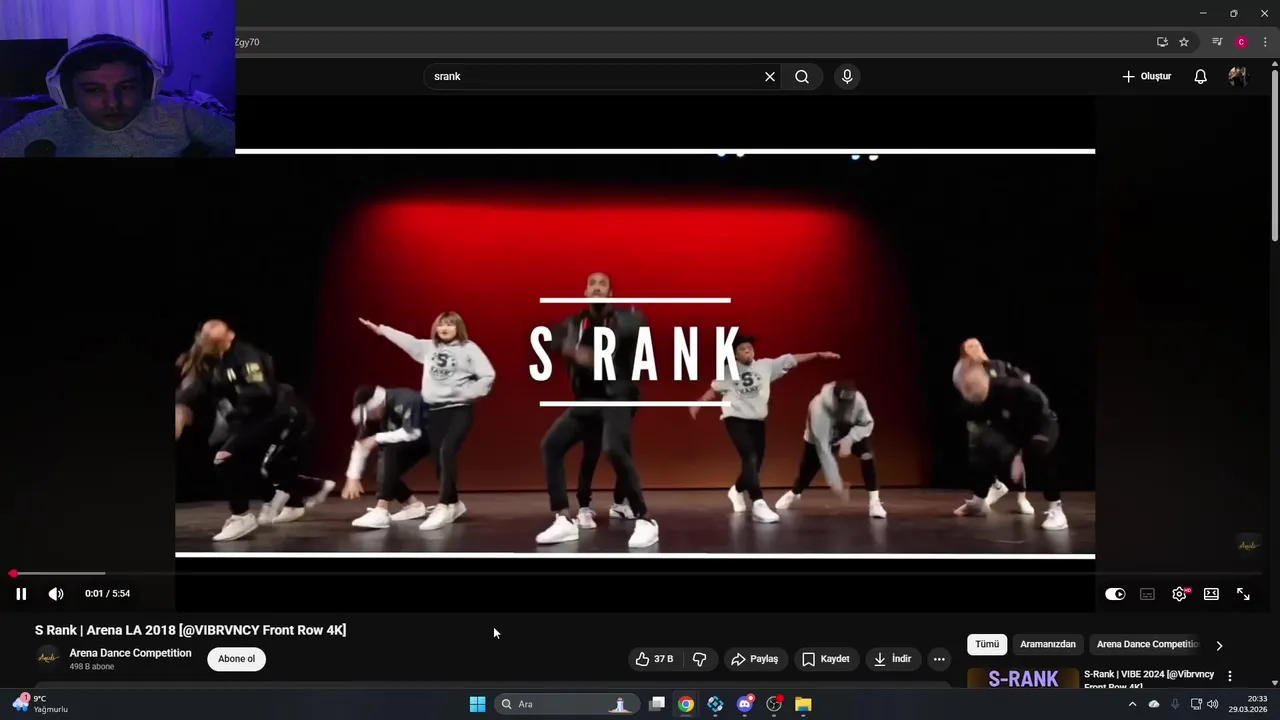The image size is (1280, 720).
Task: Toggle subtitles button in player
Action: (1147, 594)
